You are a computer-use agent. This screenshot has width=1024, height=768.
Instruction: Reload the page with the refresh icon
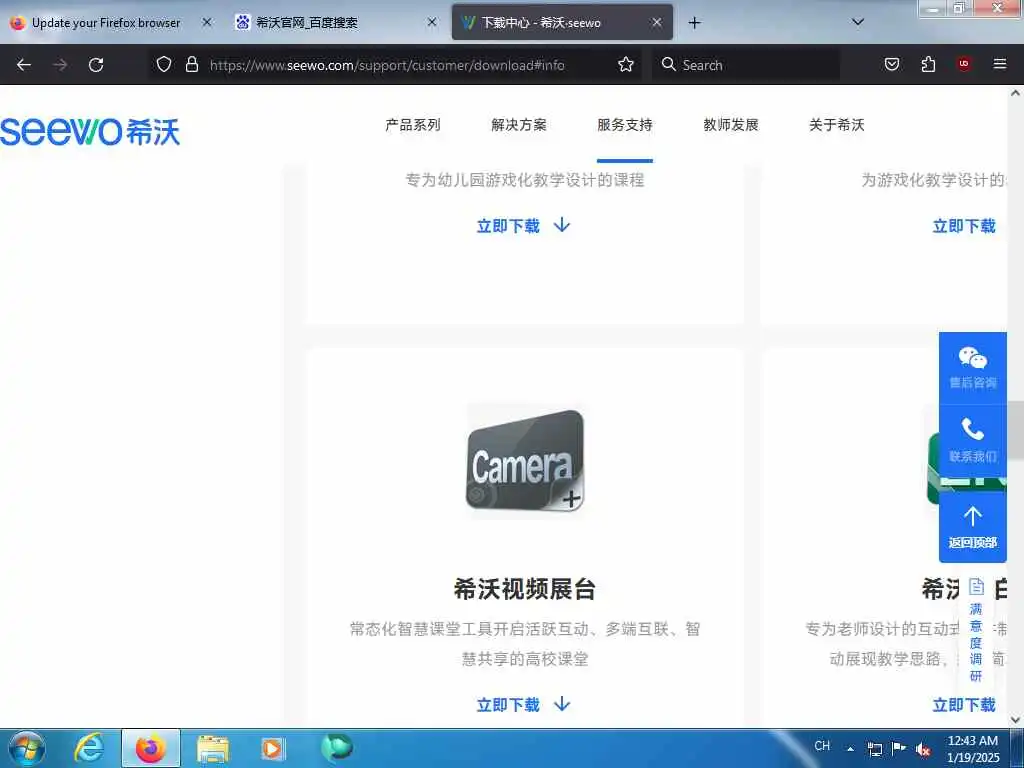(96, 65)
